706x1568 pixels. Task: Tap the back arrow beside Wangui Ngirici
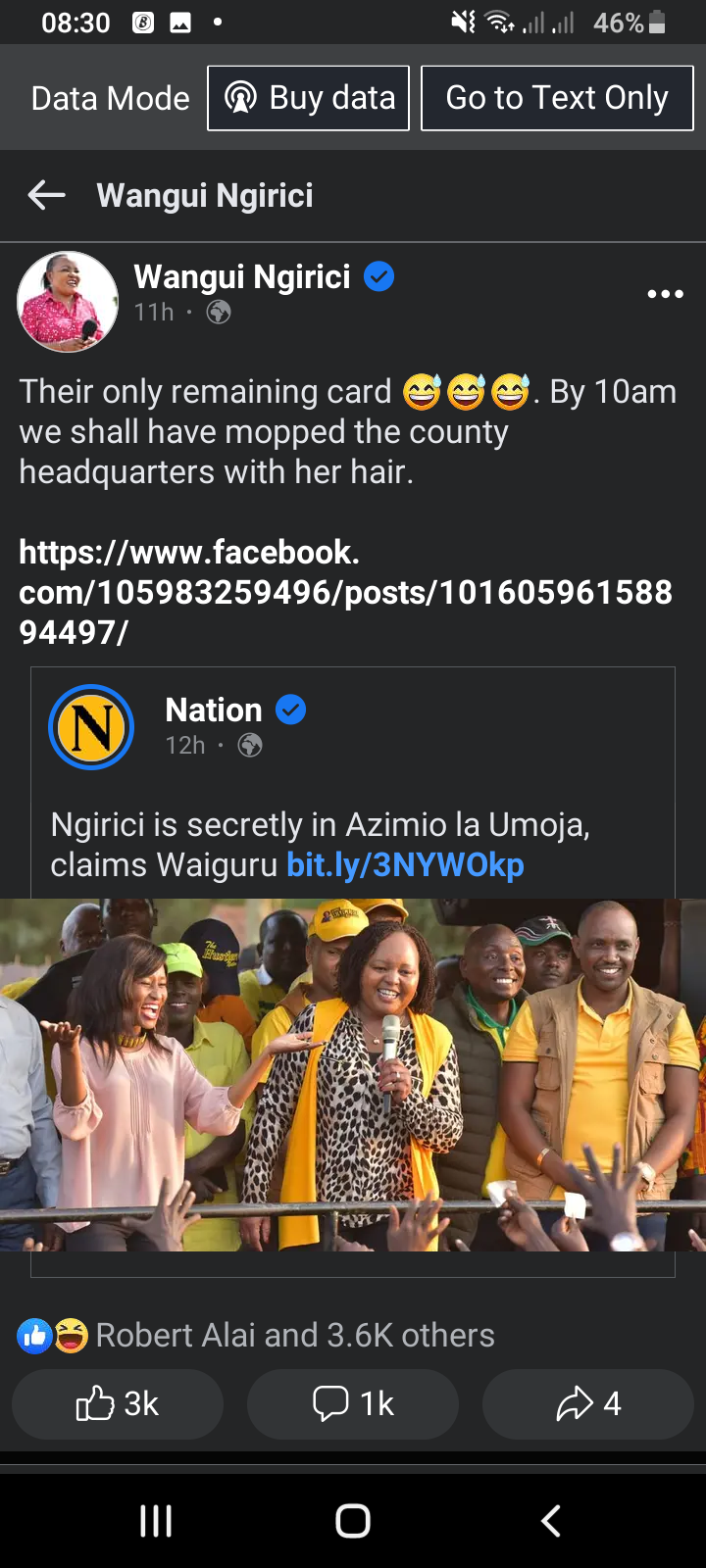[46, 195]
